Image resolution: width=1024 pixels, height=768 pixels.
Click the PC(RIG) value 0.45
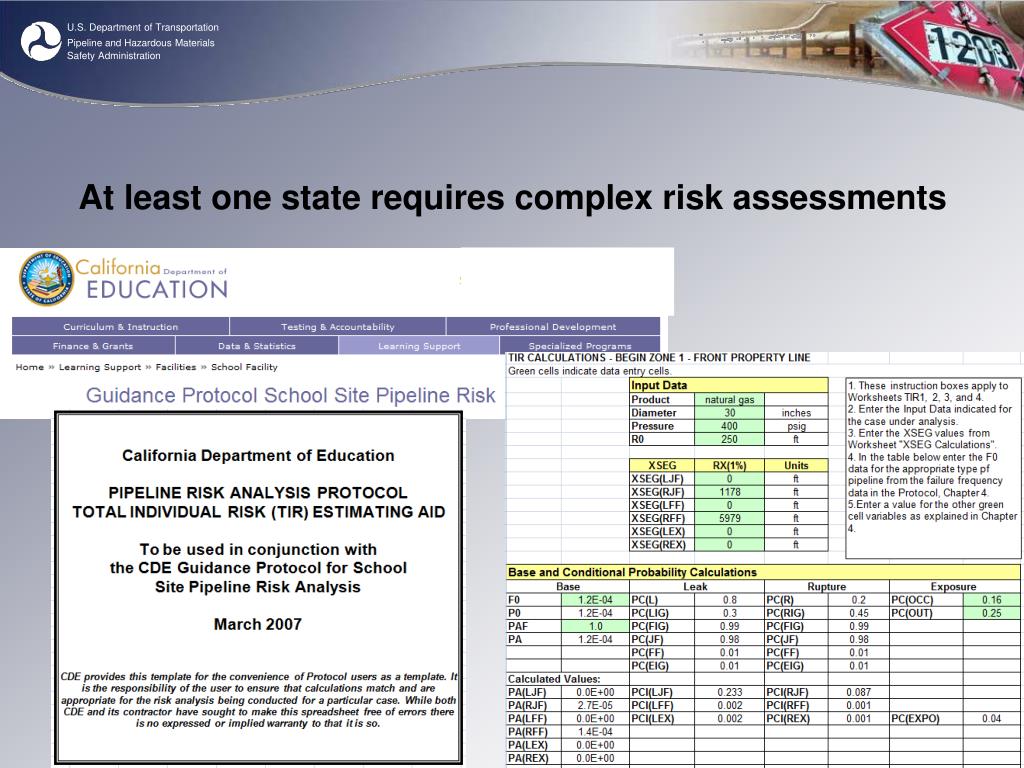[x=859, y=613]
